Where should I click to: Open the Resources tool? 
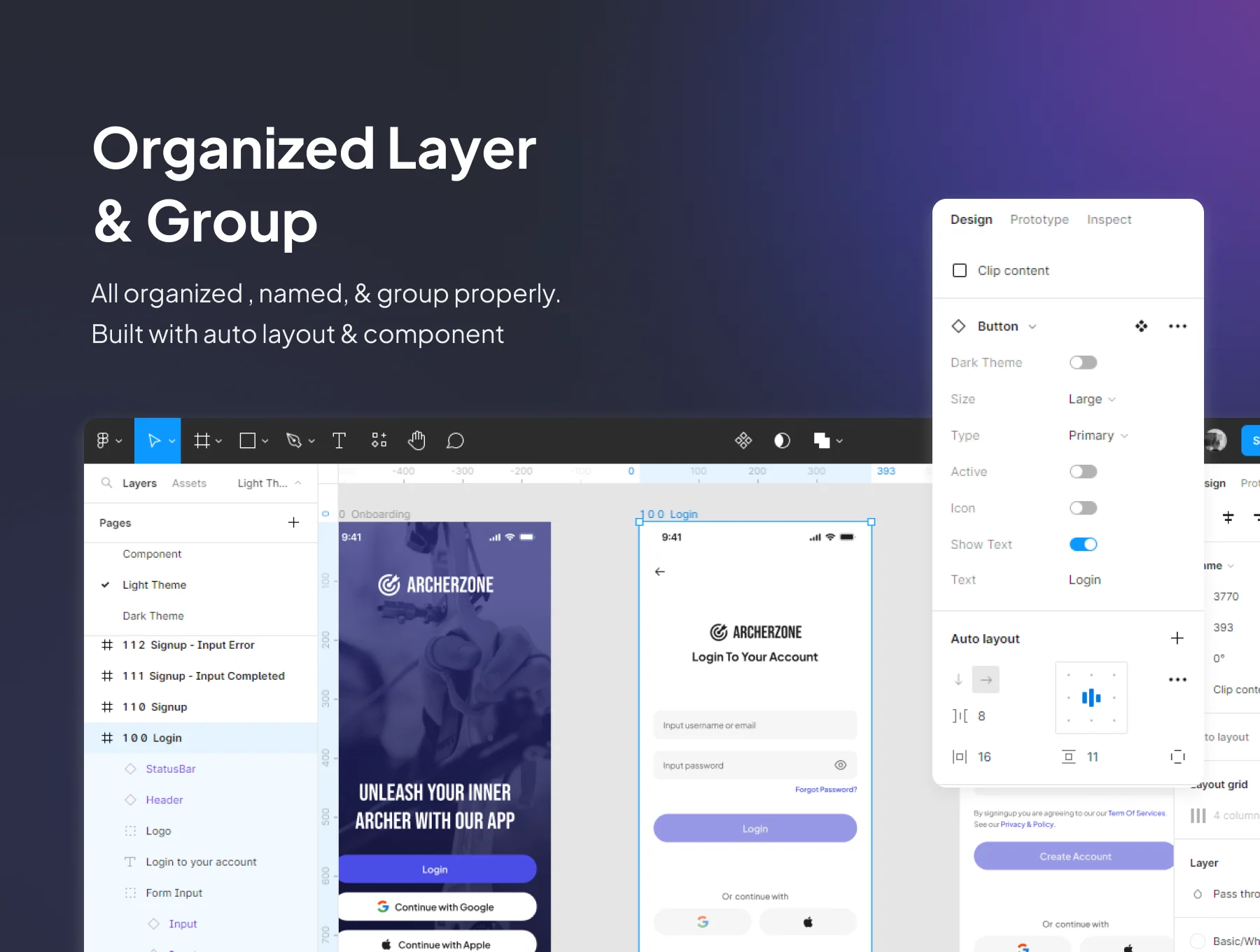pyautogui.click(x=379, y=440)
